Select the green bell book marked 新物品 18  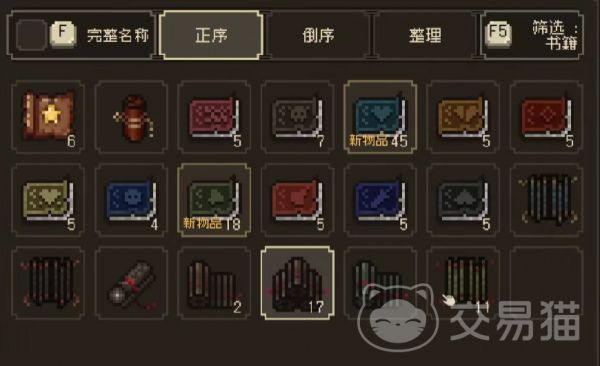[214, 200]
